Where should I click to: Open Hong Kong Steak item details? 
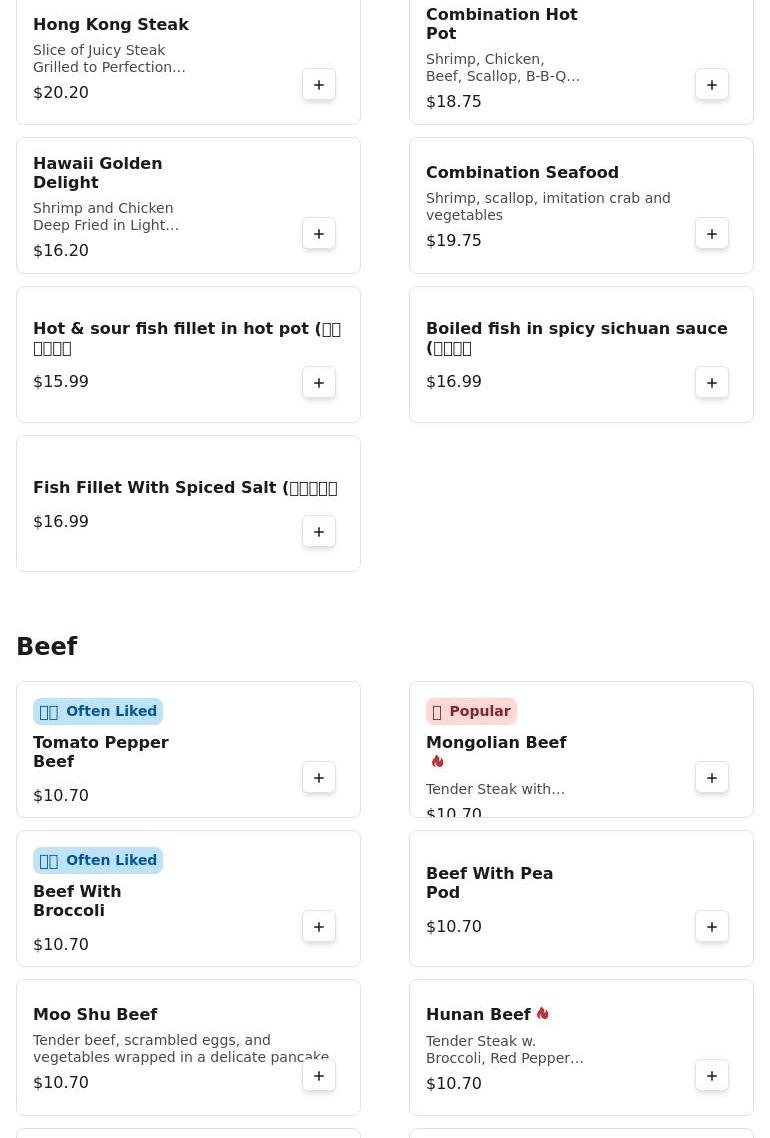(110, 25)
